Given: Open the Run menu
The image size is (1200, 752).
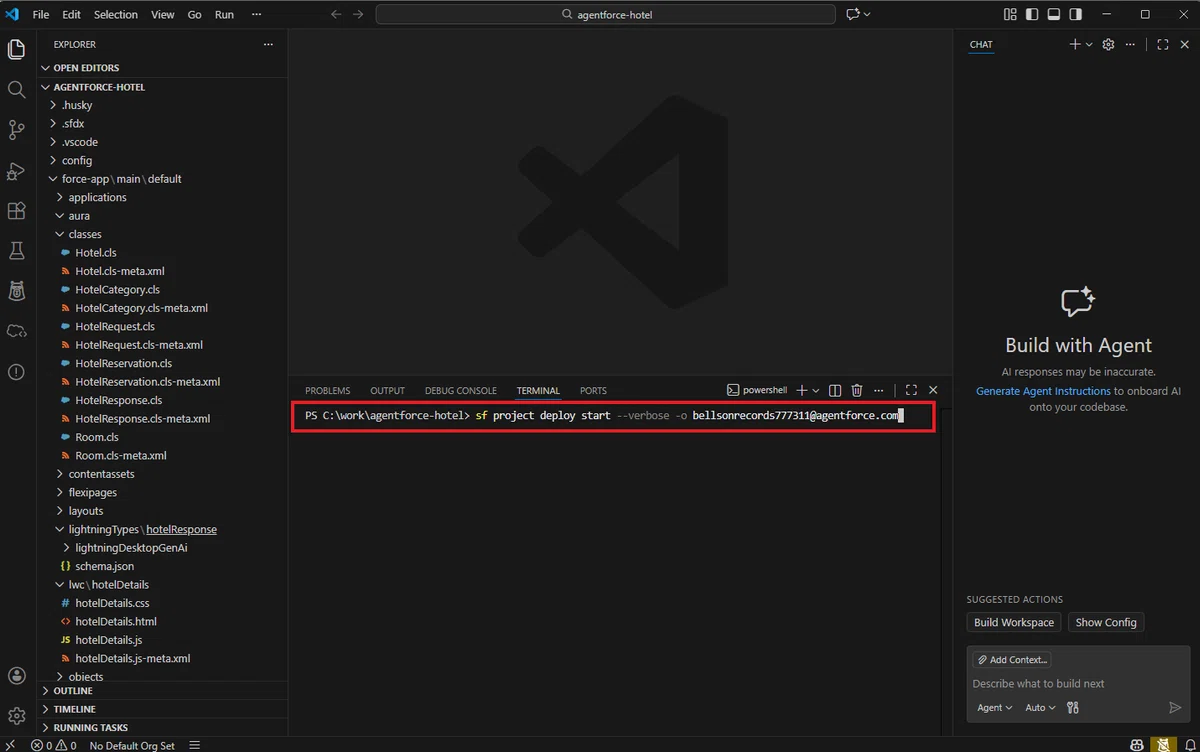Looking at the screenshot, I should tap(224, 14).
